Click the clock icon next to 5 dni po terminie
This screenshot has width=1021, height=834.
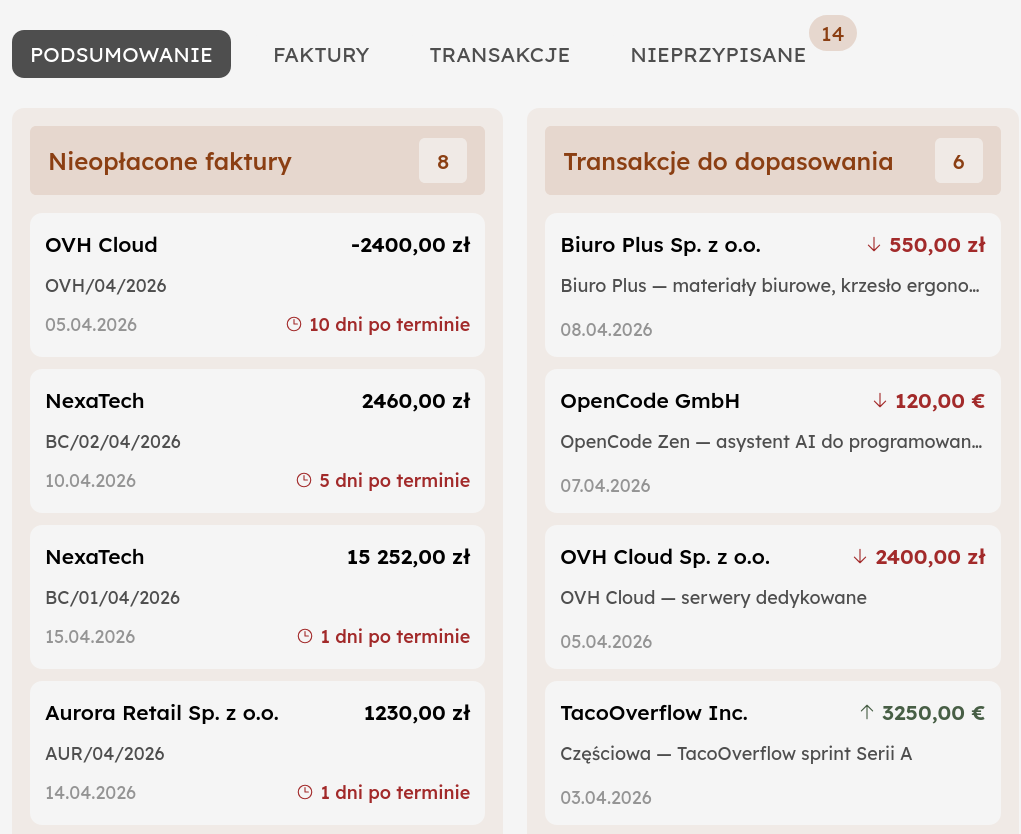pos(304,480)
